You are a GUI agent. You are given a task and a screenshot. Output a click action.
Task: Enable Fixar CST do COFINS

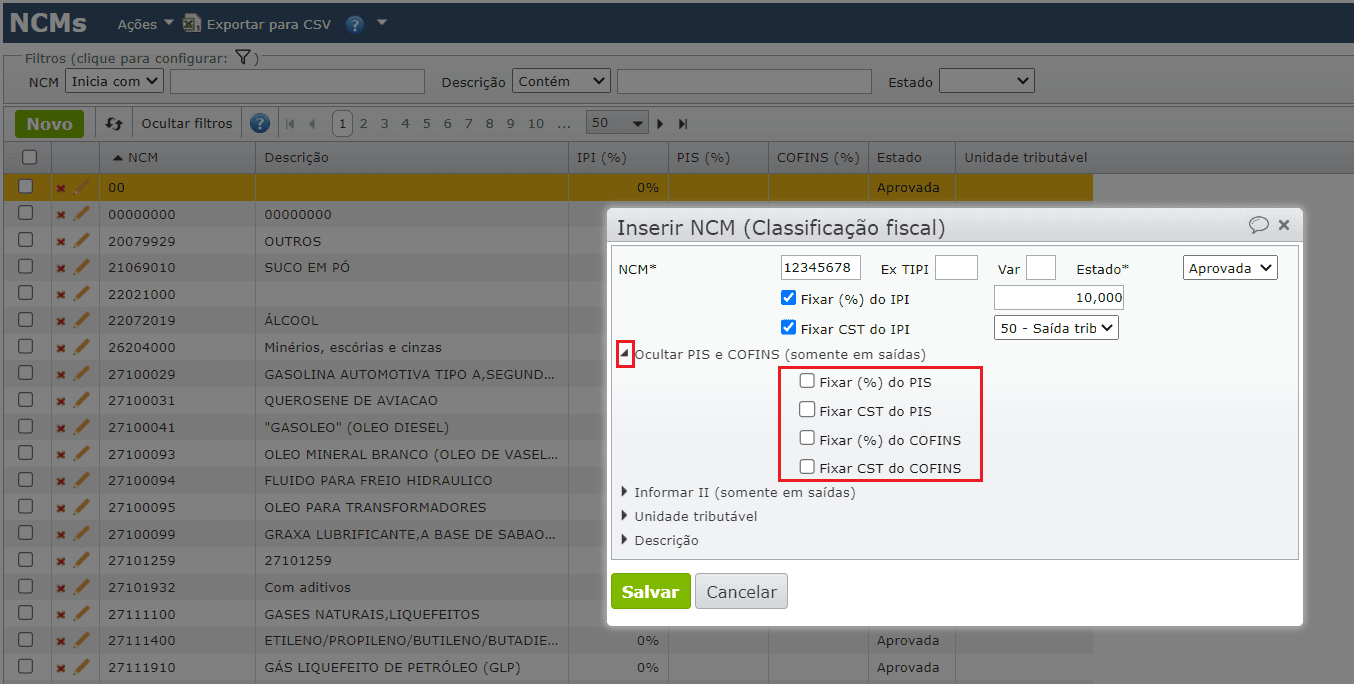click(x=807, y=467)
